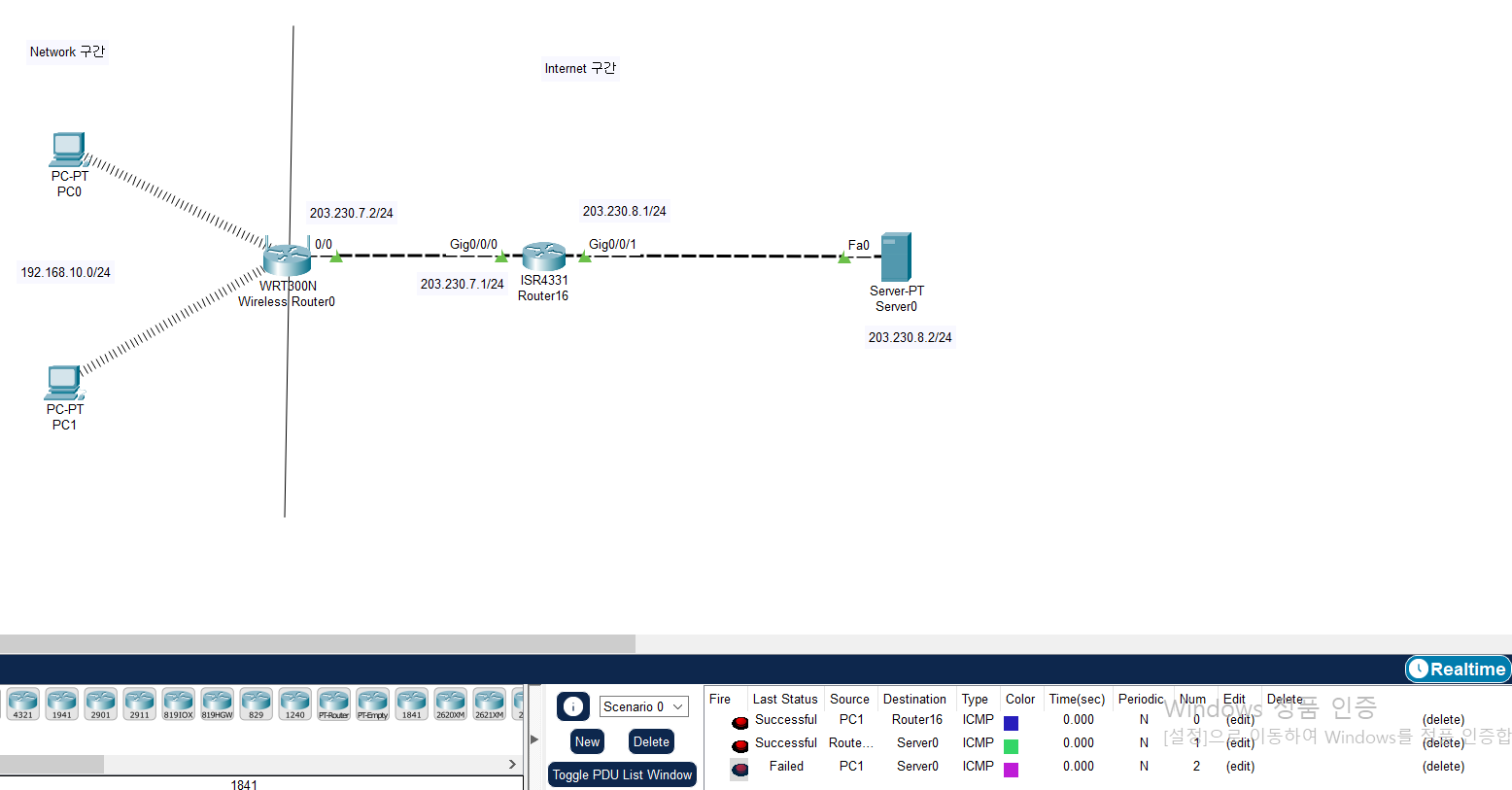Click the Last Status column header
The image size is (1512, 790).
785,699
